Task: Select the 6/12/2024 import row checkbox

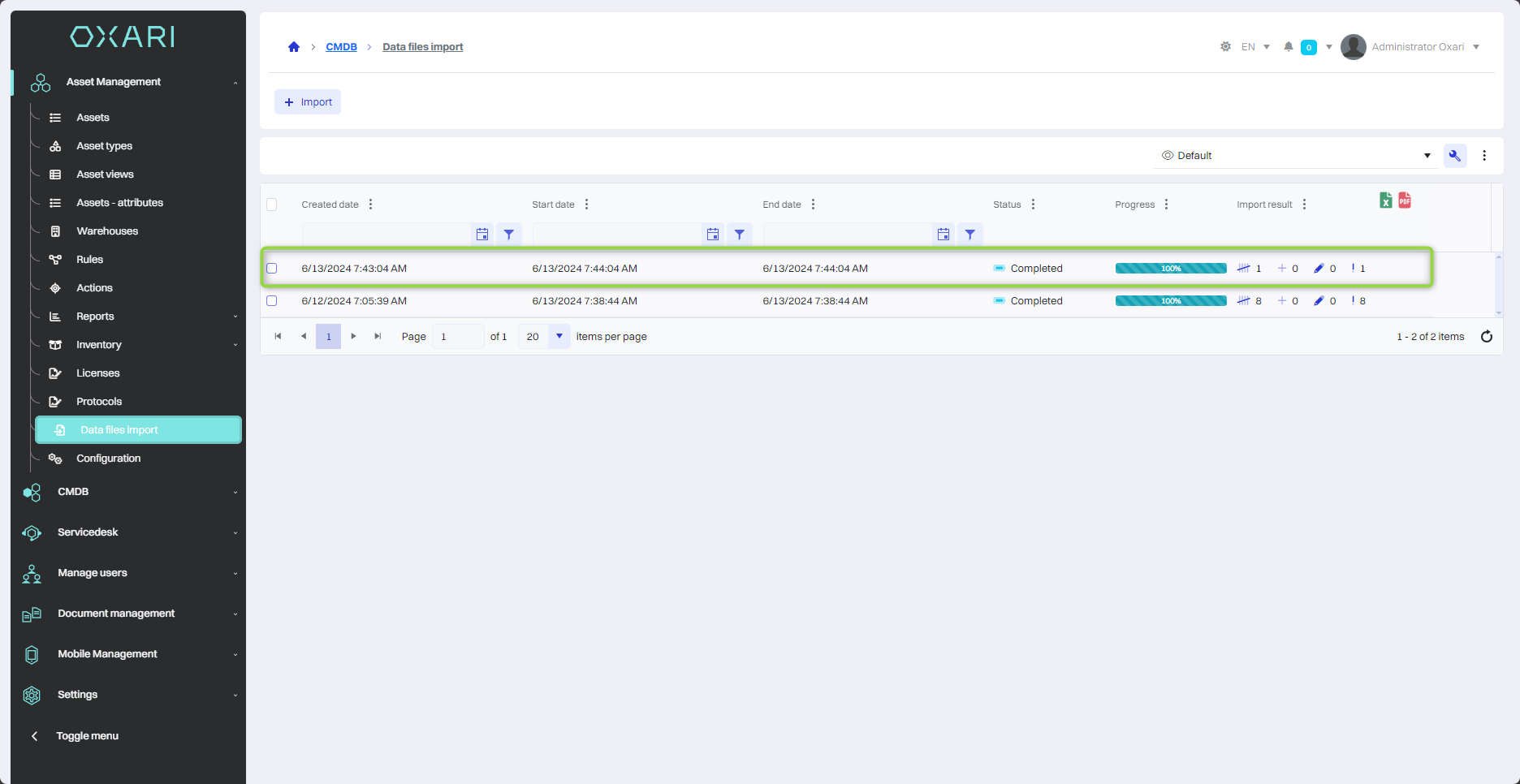Action: (x=272, y=301)
